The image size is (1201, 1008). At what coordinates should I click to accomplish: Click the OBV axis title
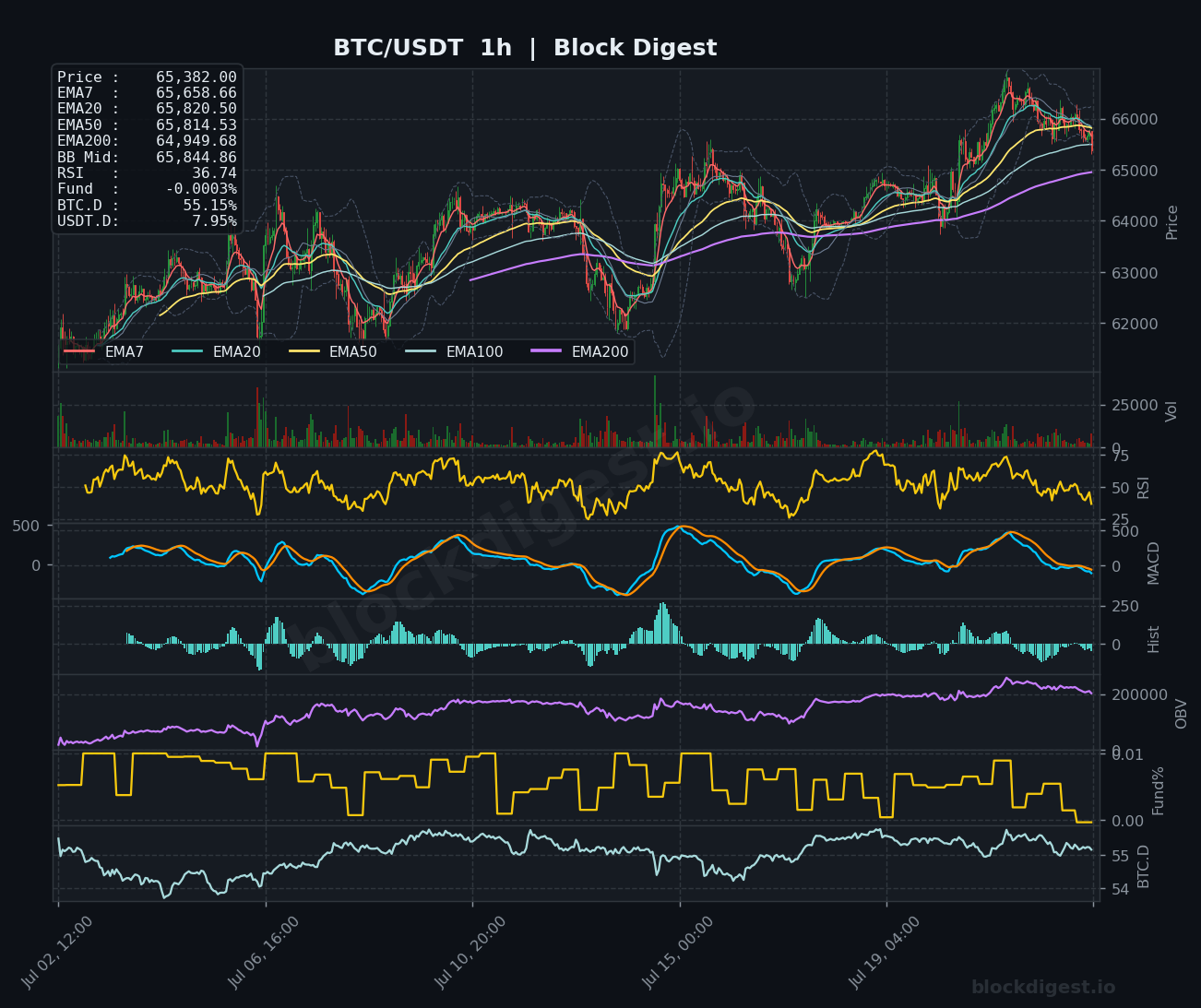click(1182, 714)
